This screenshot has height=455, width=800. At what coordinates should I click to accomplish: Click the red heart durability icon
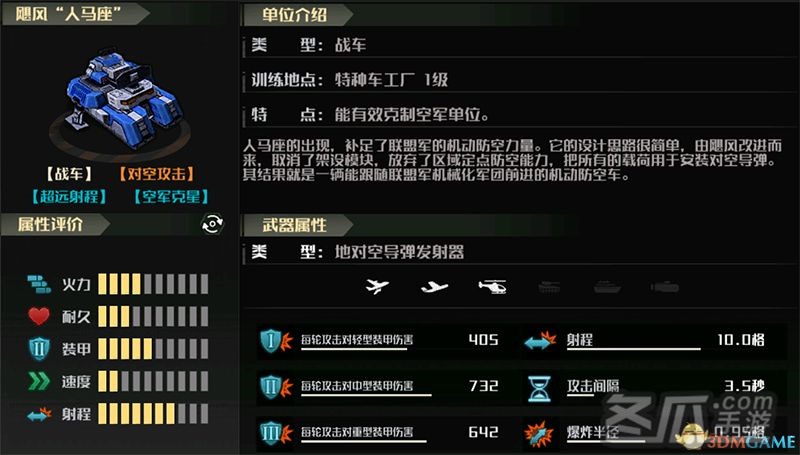pyautogui.click(x=39, y=316)
